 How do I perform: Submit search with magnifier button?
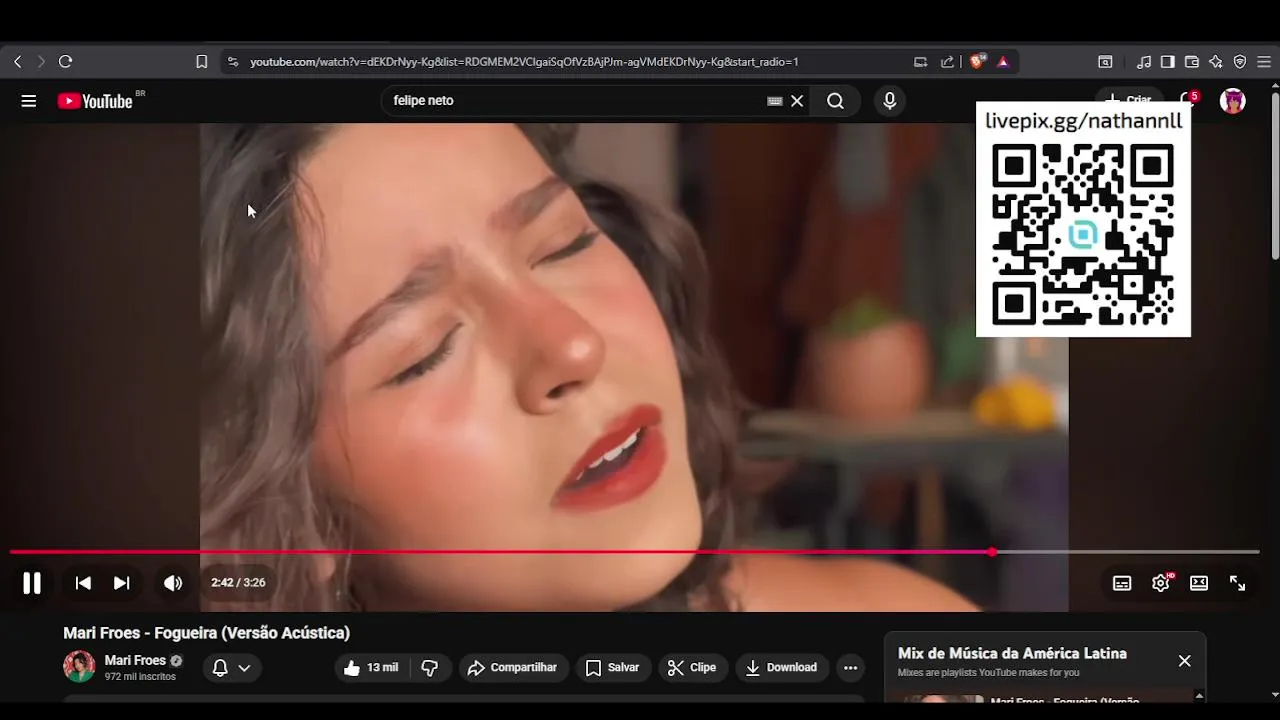tap(835, 101)
